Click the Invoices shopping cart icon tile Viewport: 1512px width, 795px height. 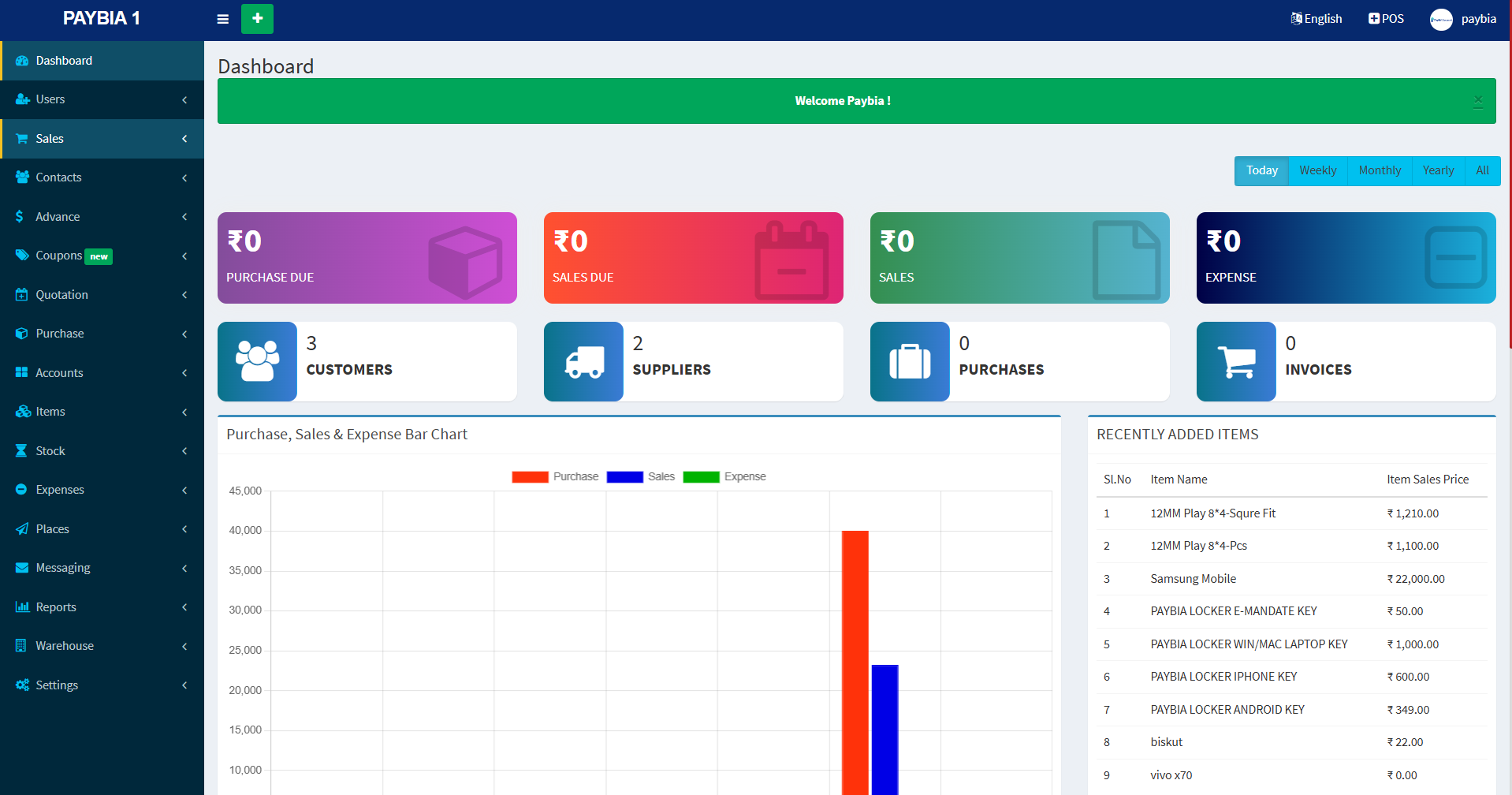1236,361
